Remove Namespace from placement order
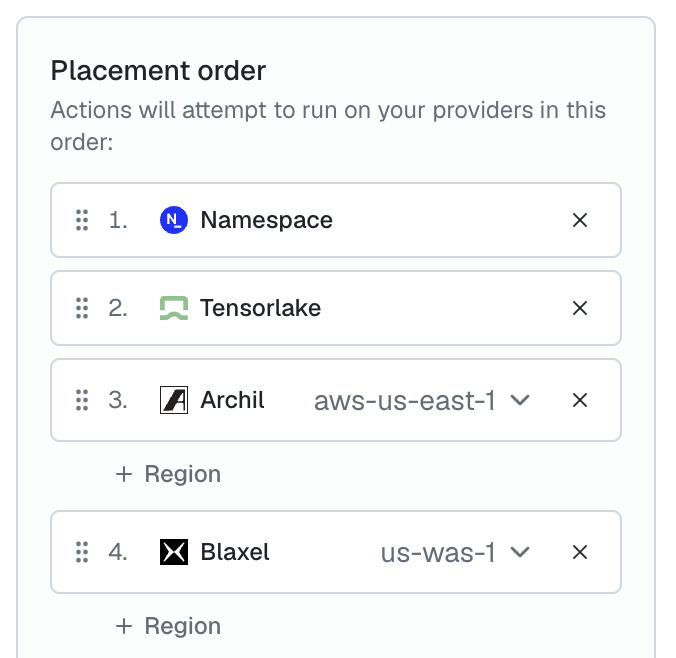This screenshot has width=676, height=658. click(x=580, y=220)
